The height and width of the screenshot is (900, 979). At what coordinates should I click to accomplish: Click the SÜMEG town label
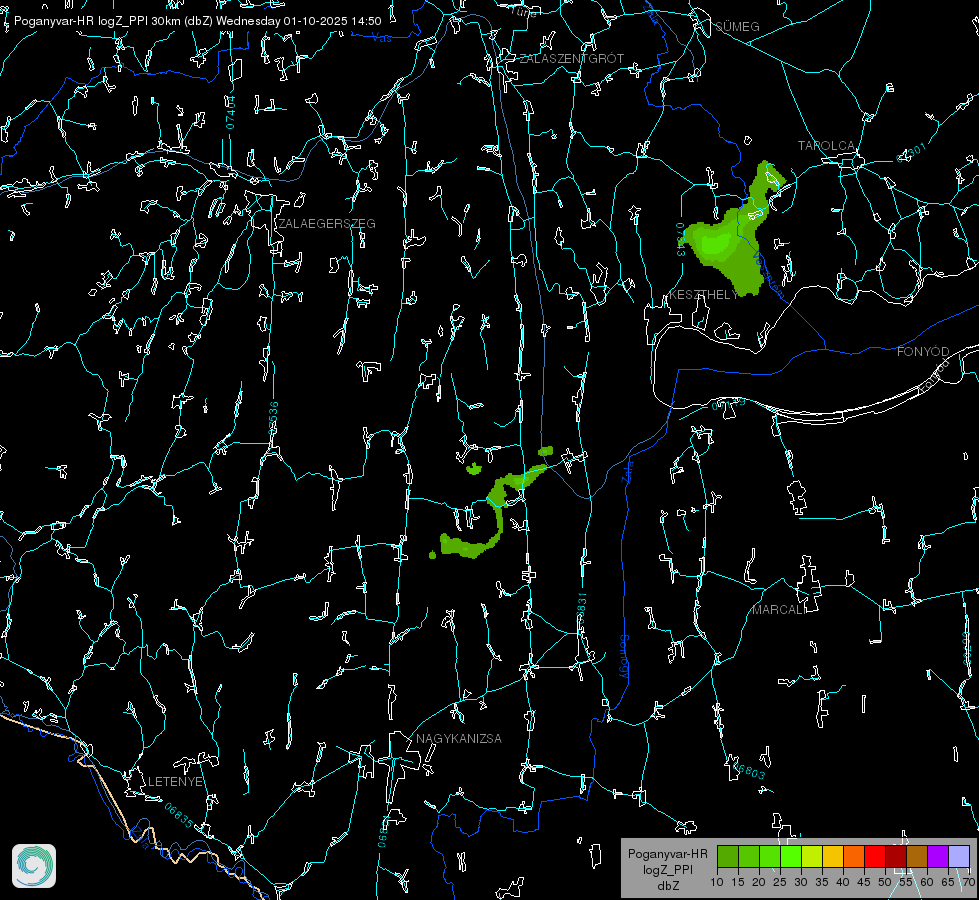737,26
